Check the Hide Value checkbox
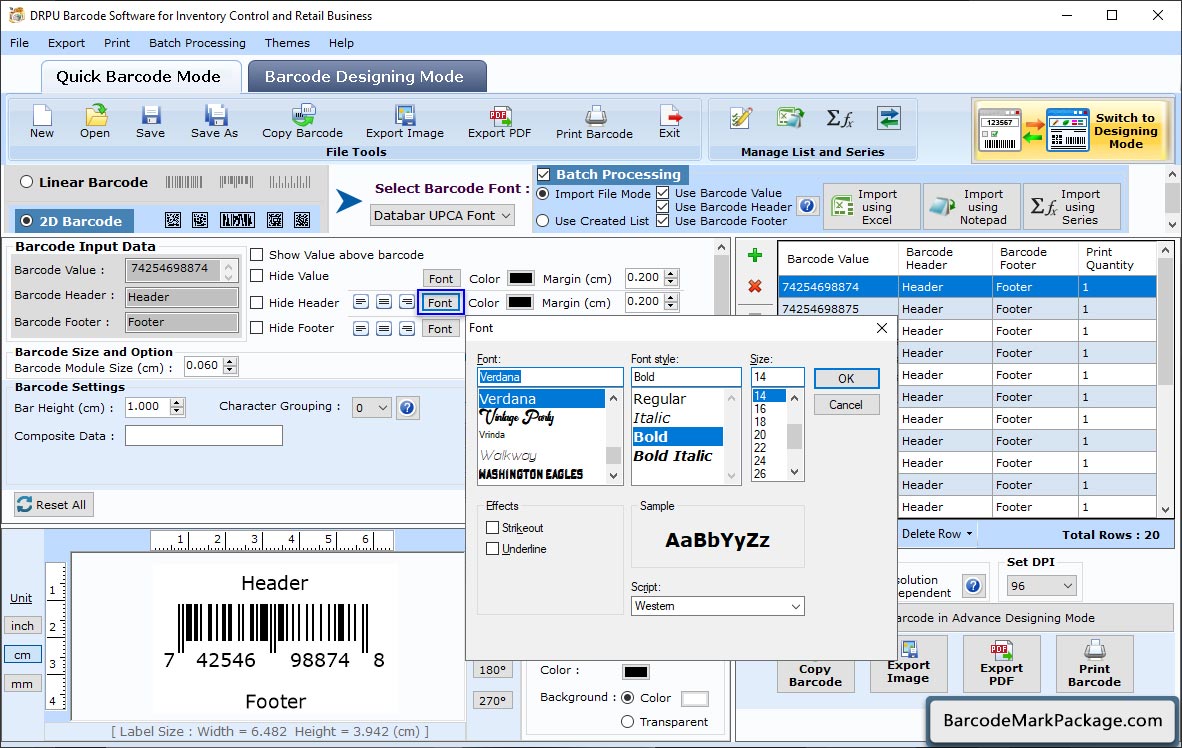The image size is (1182, 748). coord(257,276)
